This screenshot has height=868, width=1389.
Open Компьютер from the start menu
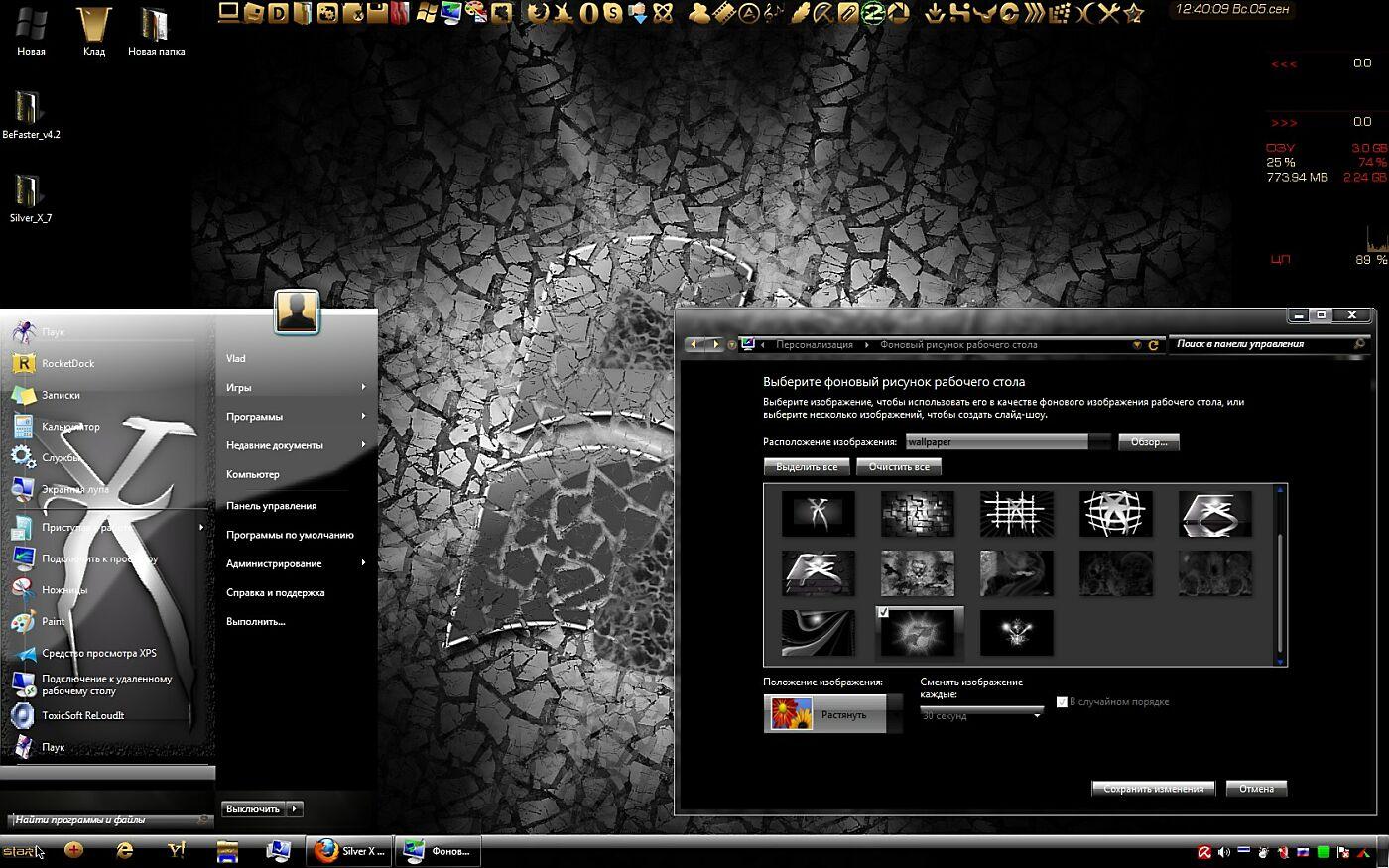[253, 474]
